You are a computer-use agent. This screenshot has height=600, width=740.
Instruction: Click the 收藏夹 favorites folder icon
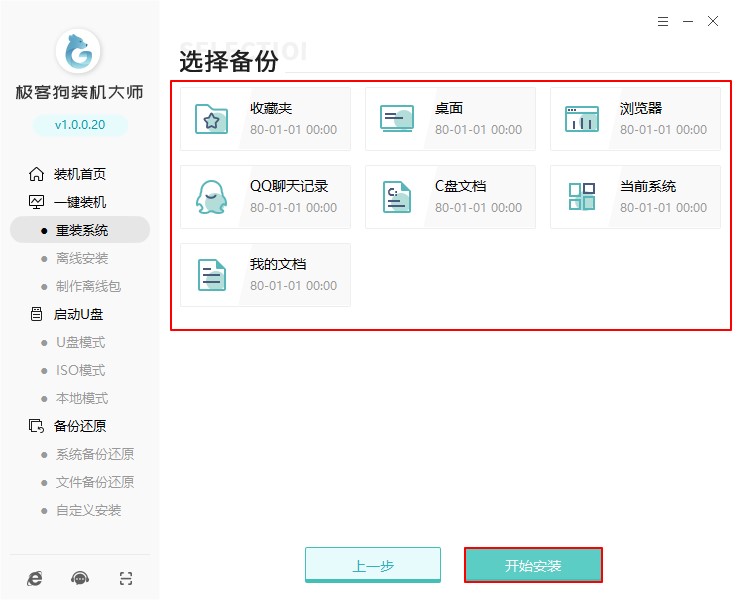click(211, 119)
